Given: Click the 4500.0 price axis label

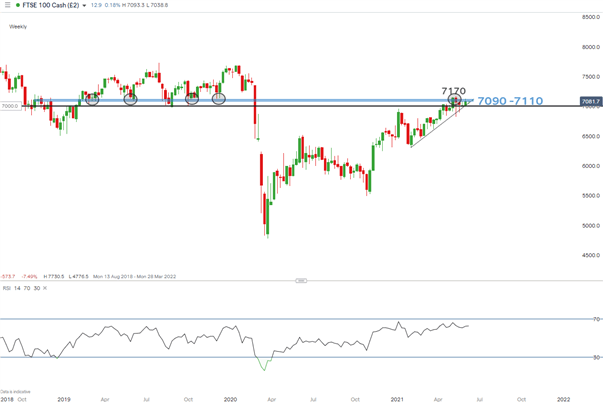Looking at the screenshot, I should 591,255.
